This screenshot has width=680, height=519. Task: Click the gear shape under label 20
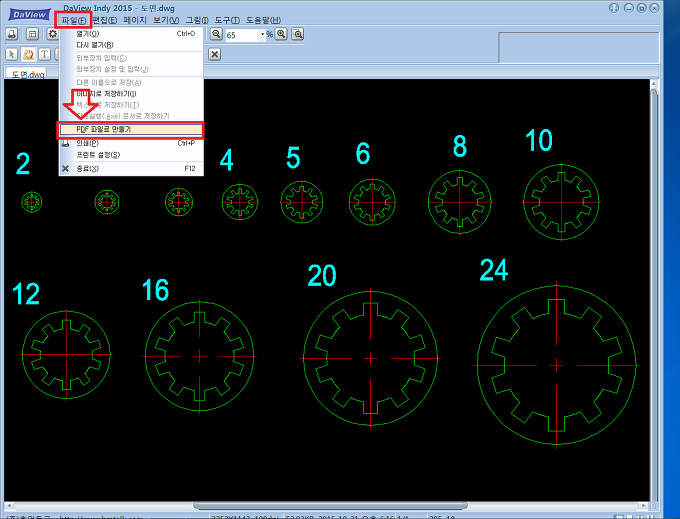pos(370,358)
